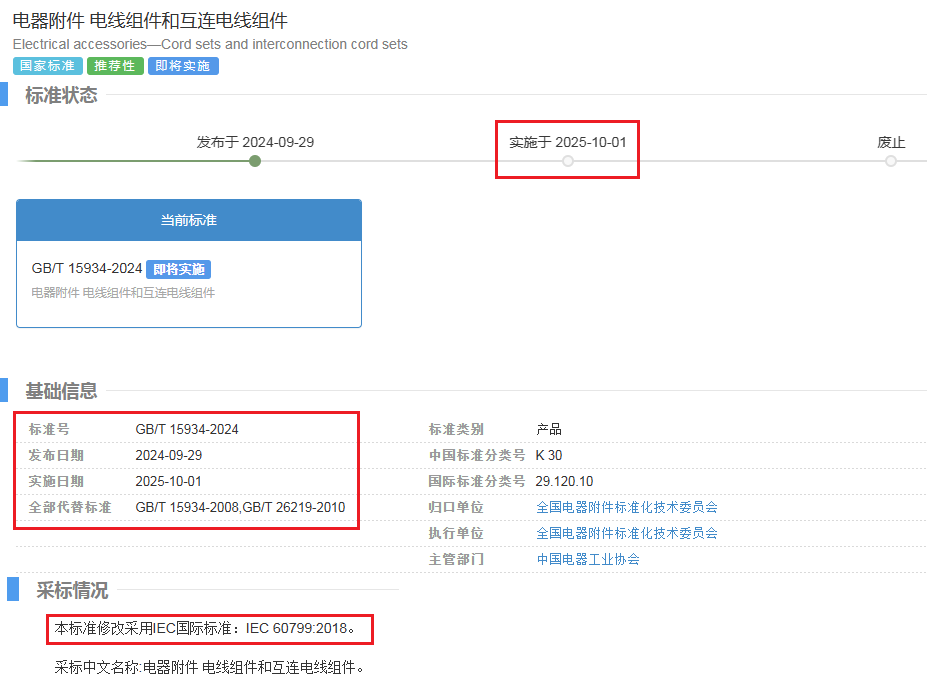Open 执行单位 全国电器附件标准化技术委员会 link

pyautogui.click(x=627, y=533)
